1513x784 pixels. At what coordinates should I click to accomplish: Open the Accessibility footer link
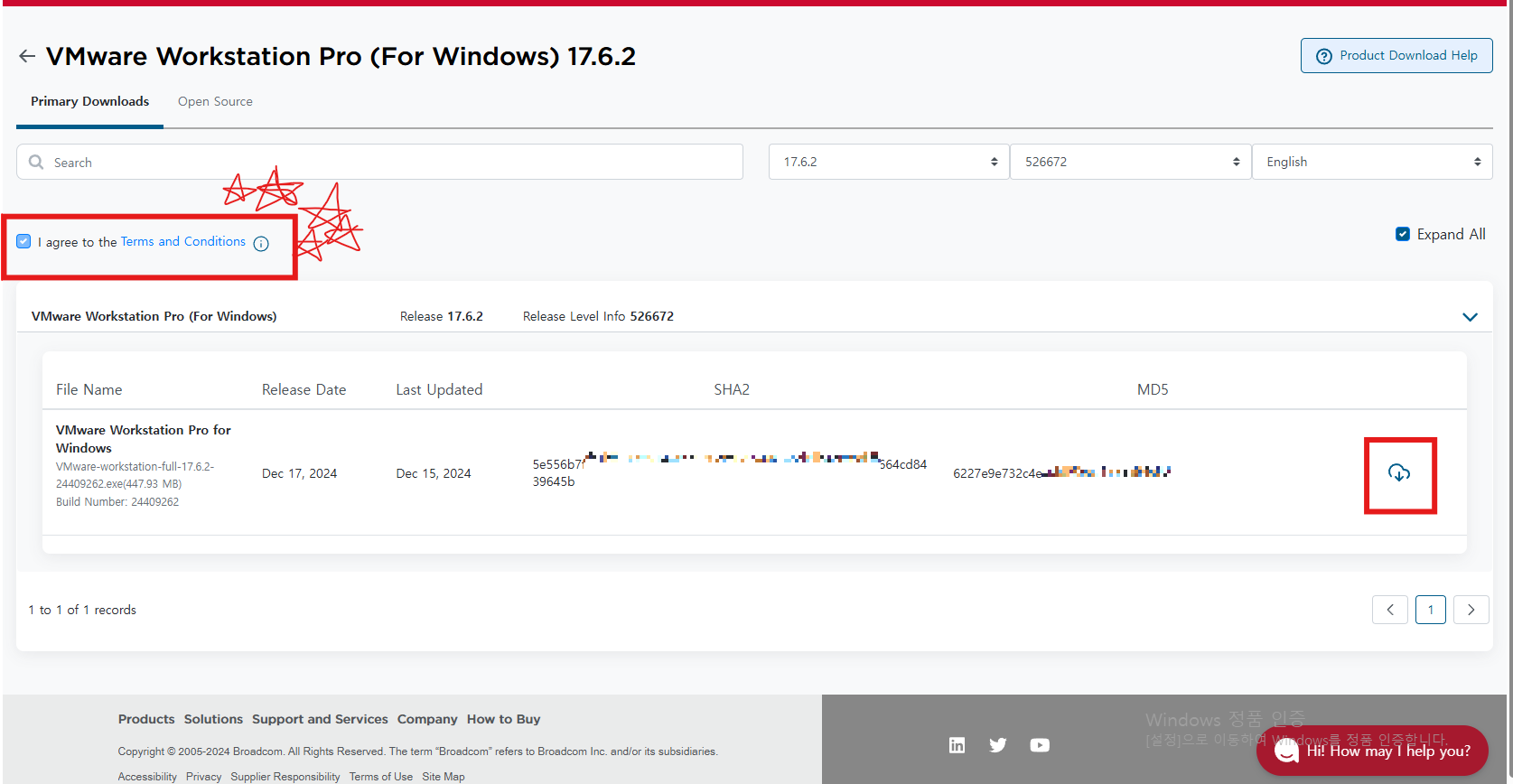(x=147, y=777)
